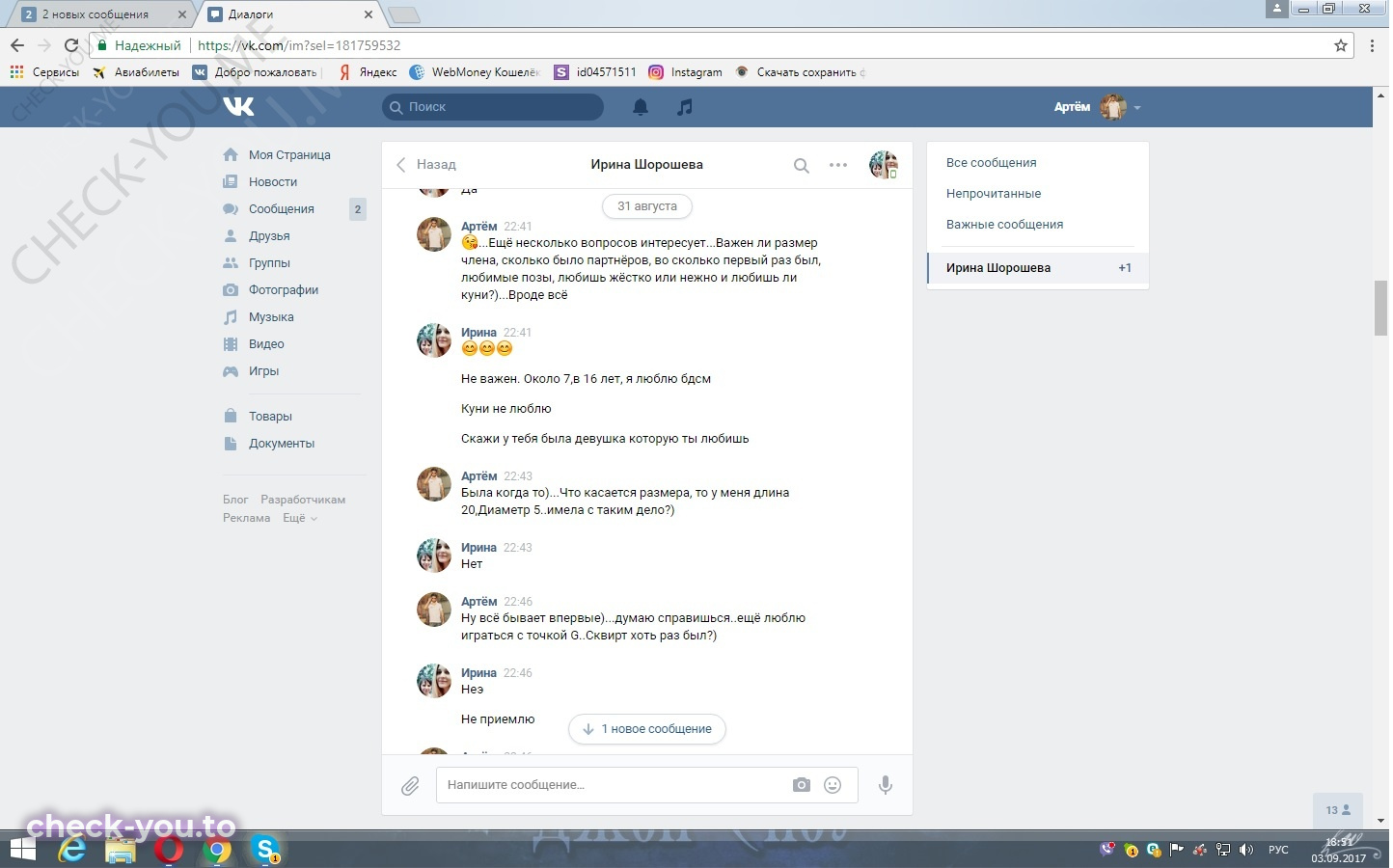Attach a file with the paperclip icon

[x=410, y=786]
